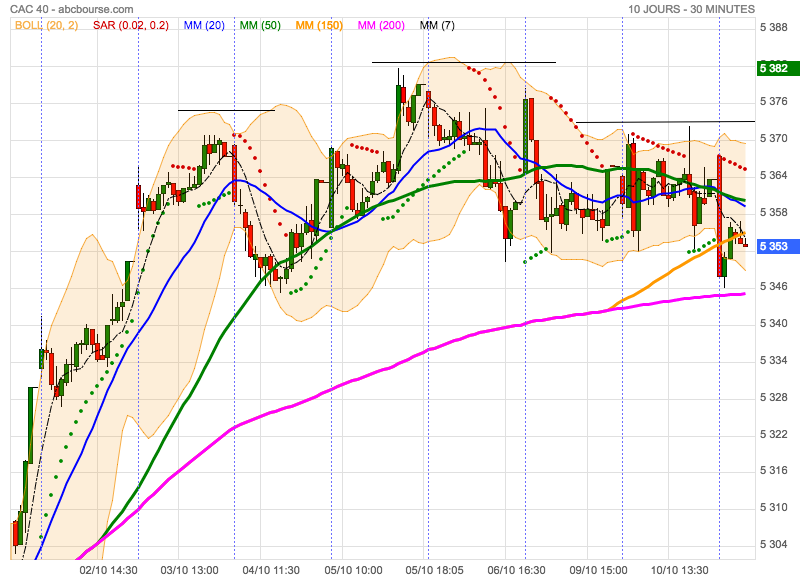
Task: Select the black MM (7) legend entry
Action: (x=437, y=25)
